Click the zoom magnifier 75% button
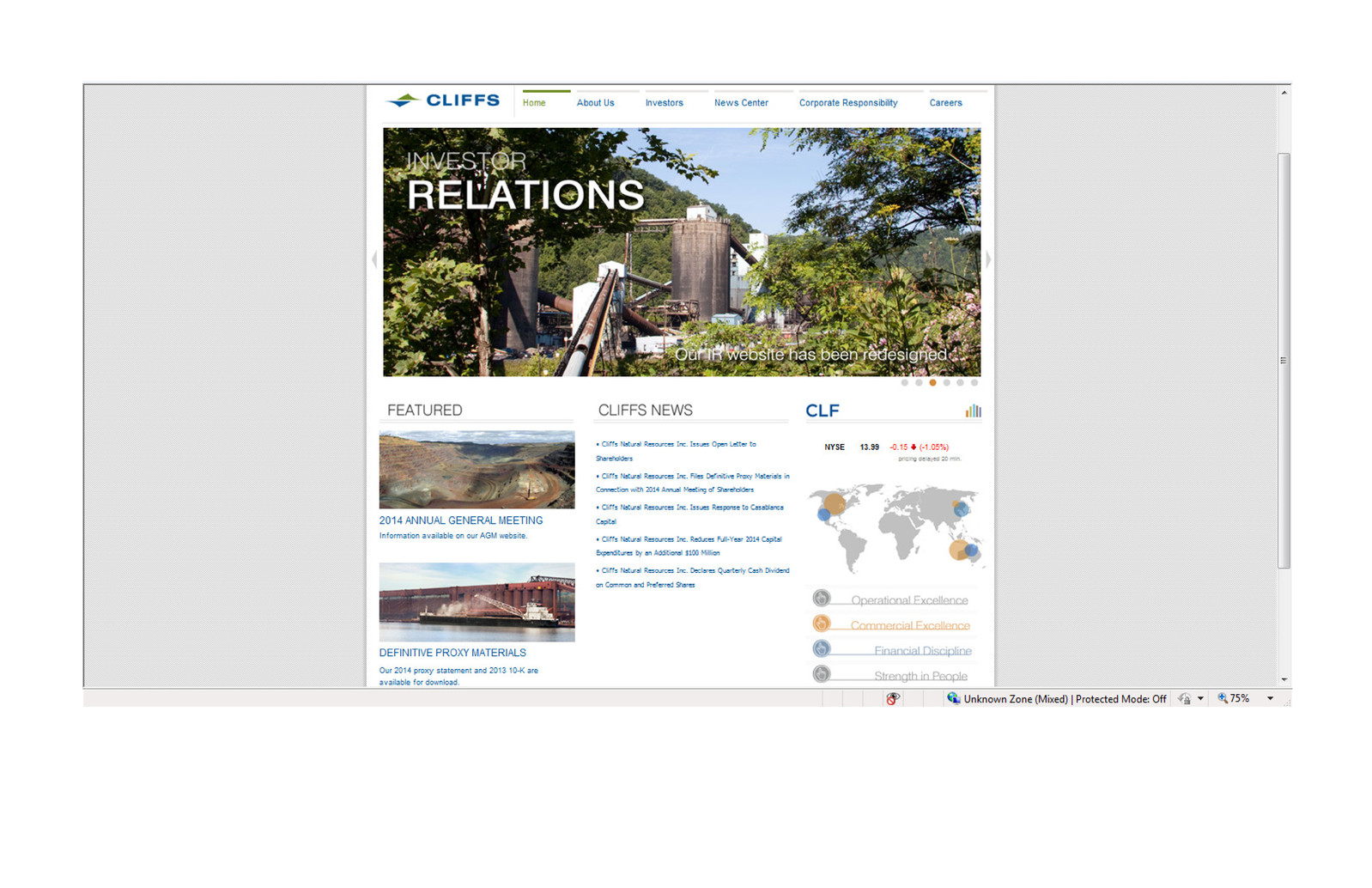 (1233, 698)
